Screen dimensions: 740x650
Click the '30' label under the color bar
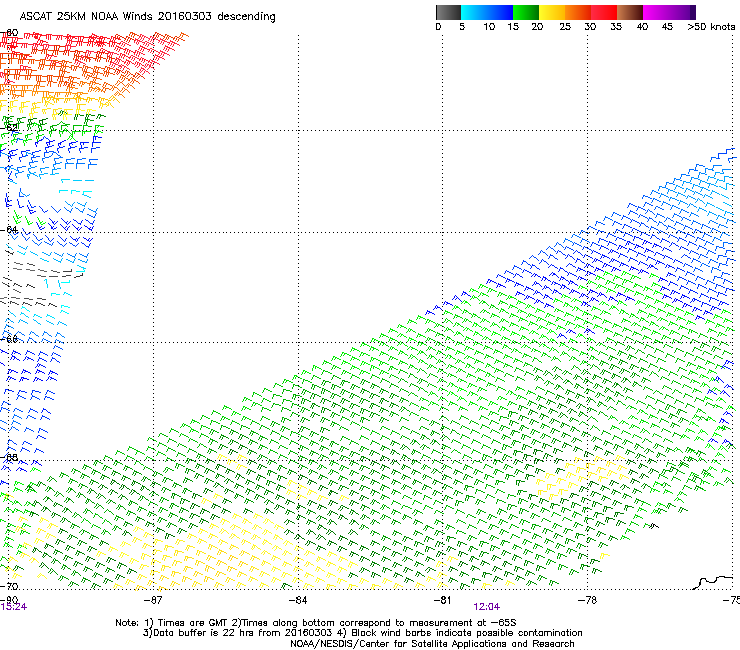(590, 27)
